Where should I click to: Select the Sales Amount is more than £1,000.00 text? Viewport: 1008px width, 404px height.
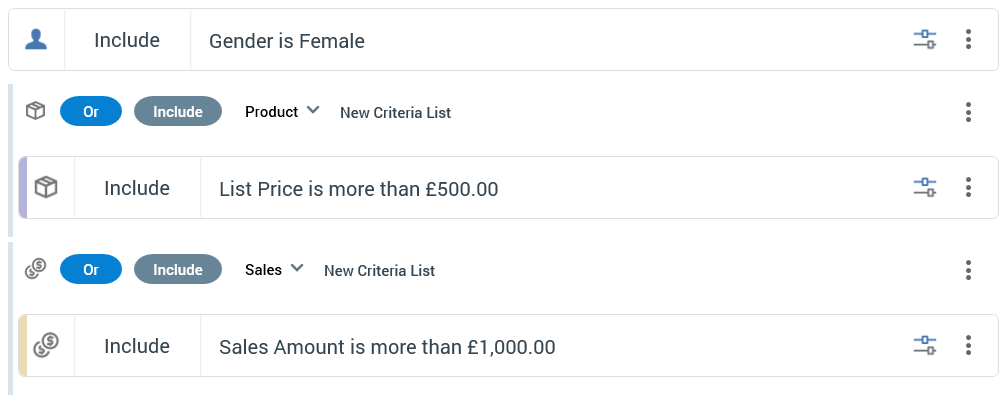pos(387,347)
